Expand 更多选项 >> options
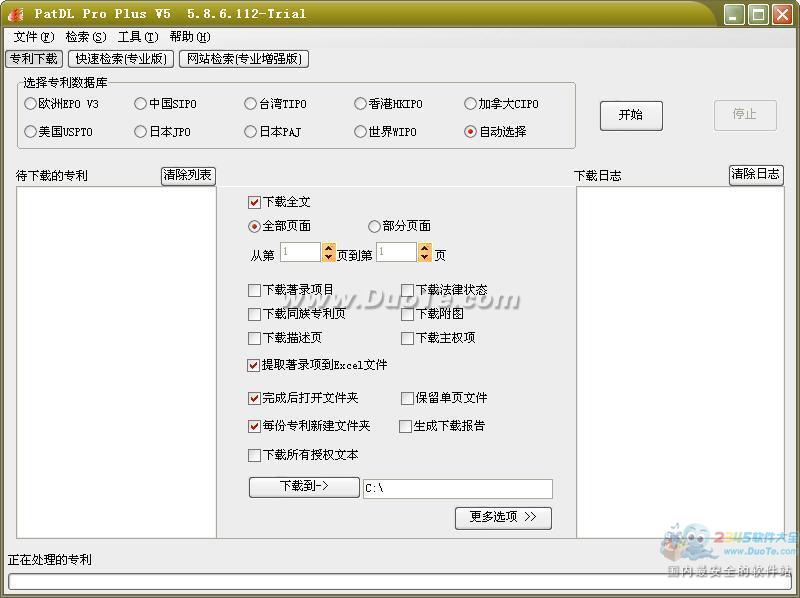 pos(503,517)
